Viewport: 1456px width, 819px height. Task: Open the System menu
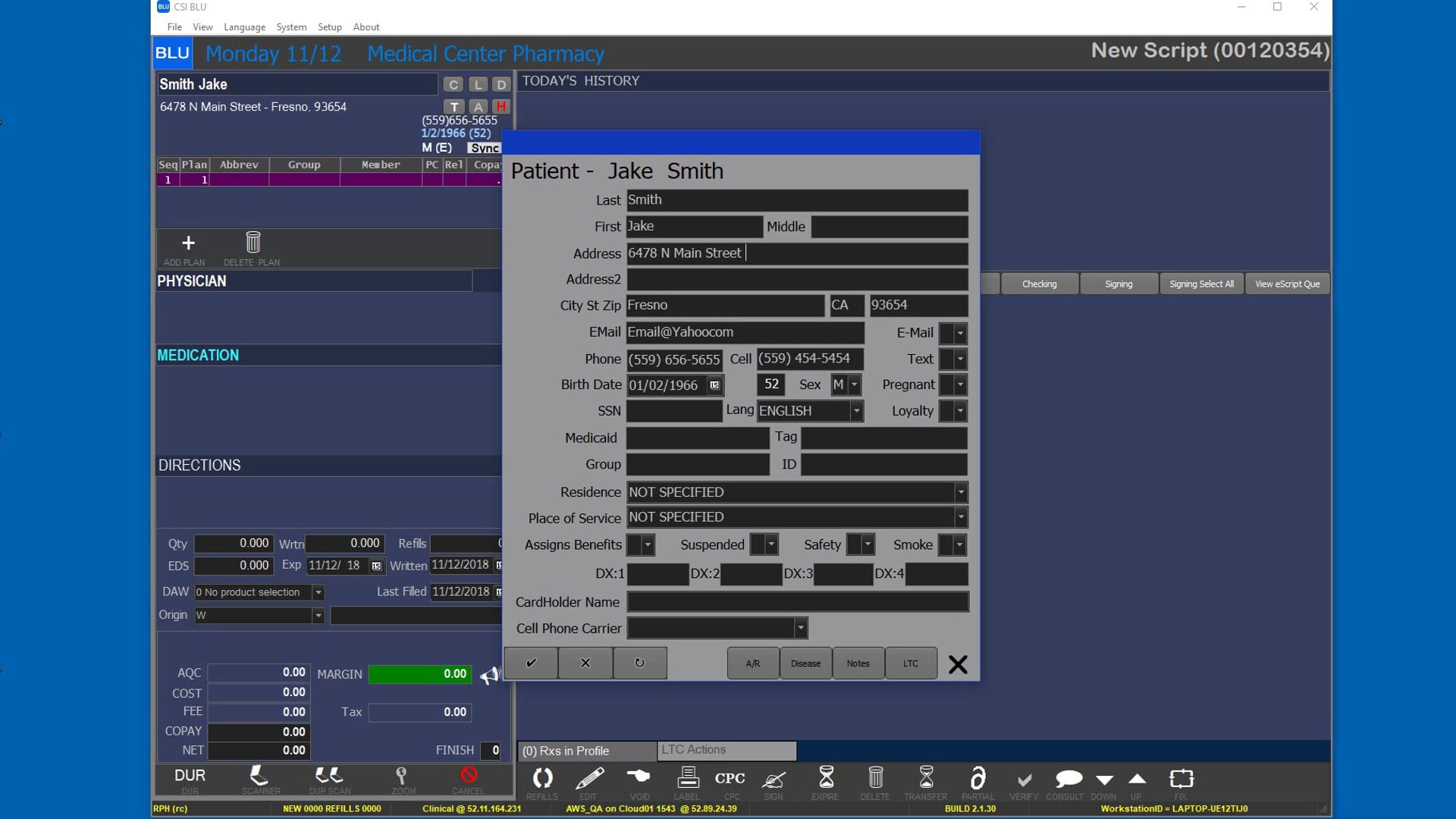[291, 27]
